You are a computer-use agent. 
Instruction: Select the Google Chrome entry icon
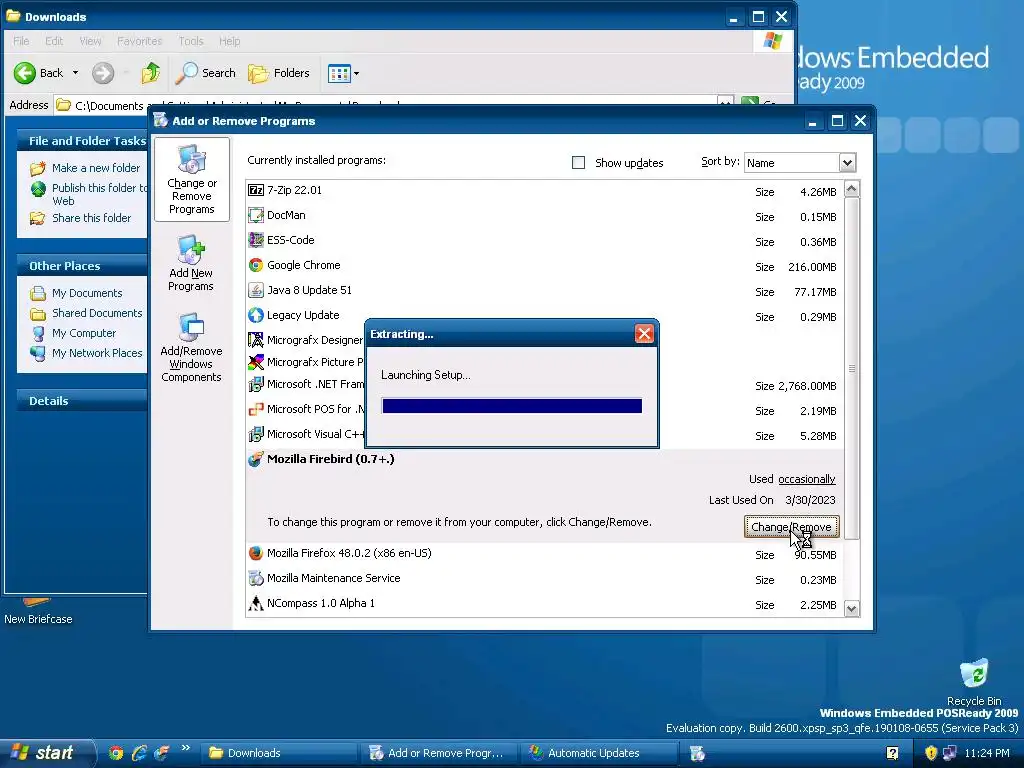pos(255,265)
